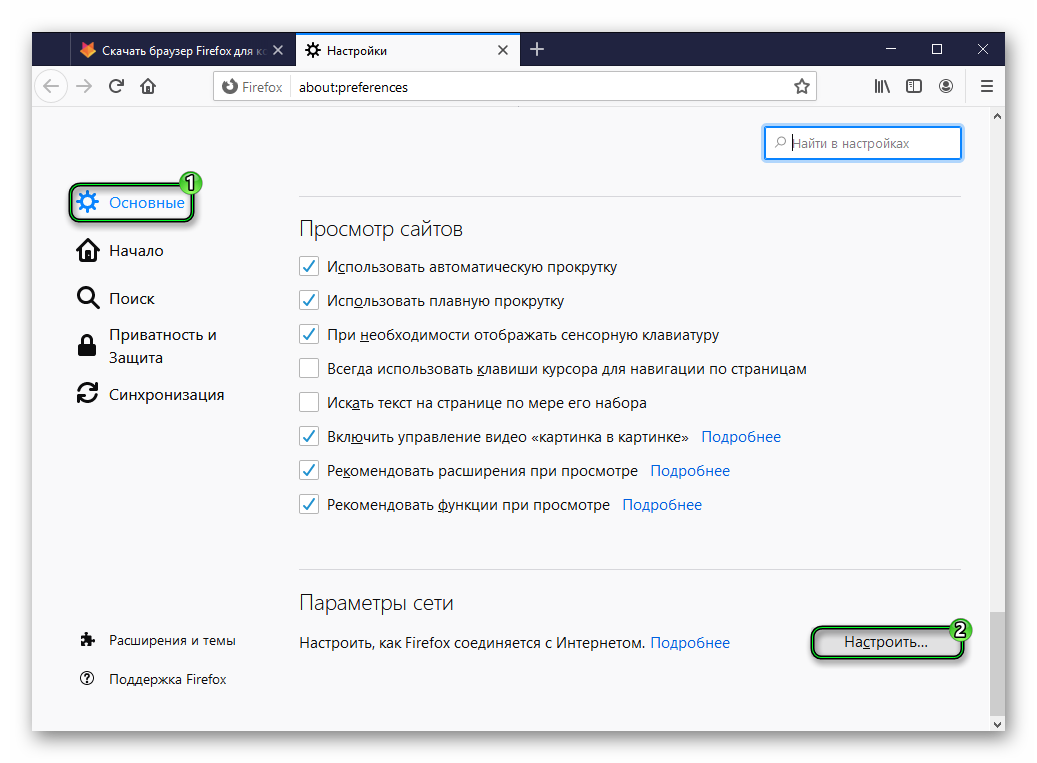
Task: Click the scrollbar down arrow
Action: 997,724
